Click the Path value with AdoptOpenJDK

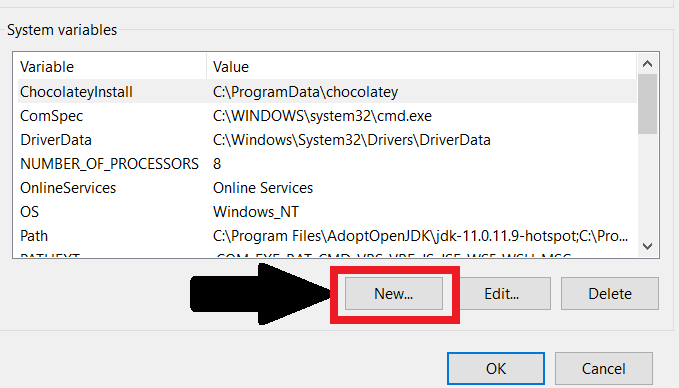[420, 236]
